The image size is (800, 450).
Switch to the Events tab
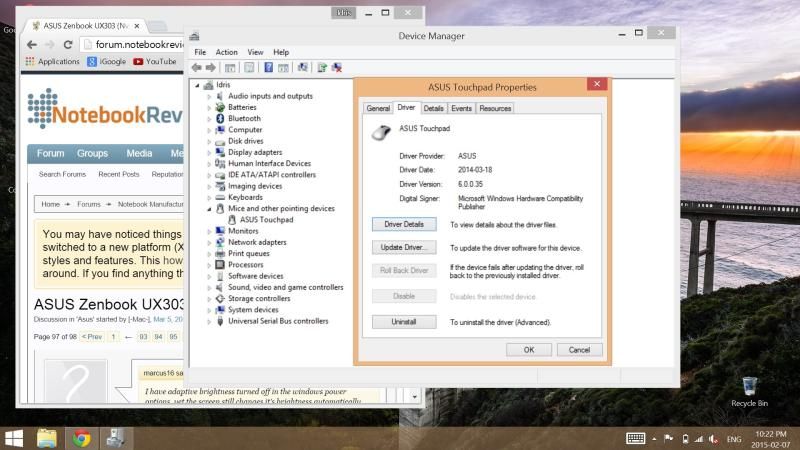(x=461, y=108)
